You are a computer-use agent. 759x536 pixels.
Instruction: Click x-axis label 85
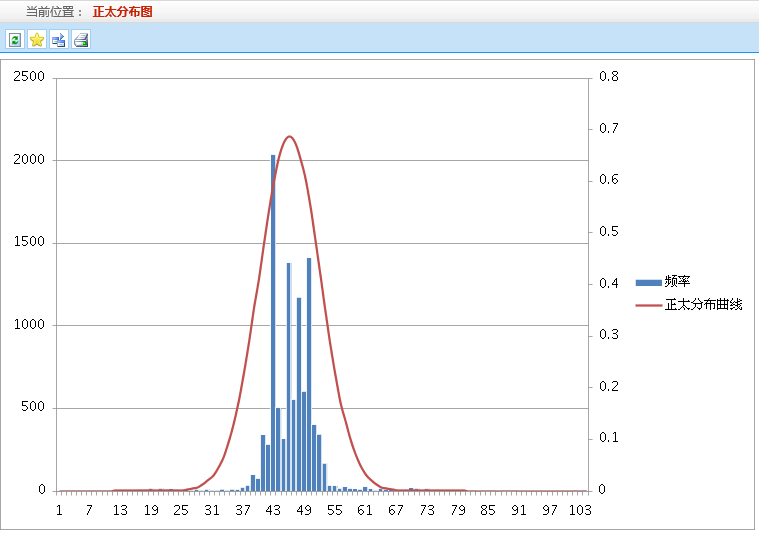pyautogui.click(x=488, y=510)
